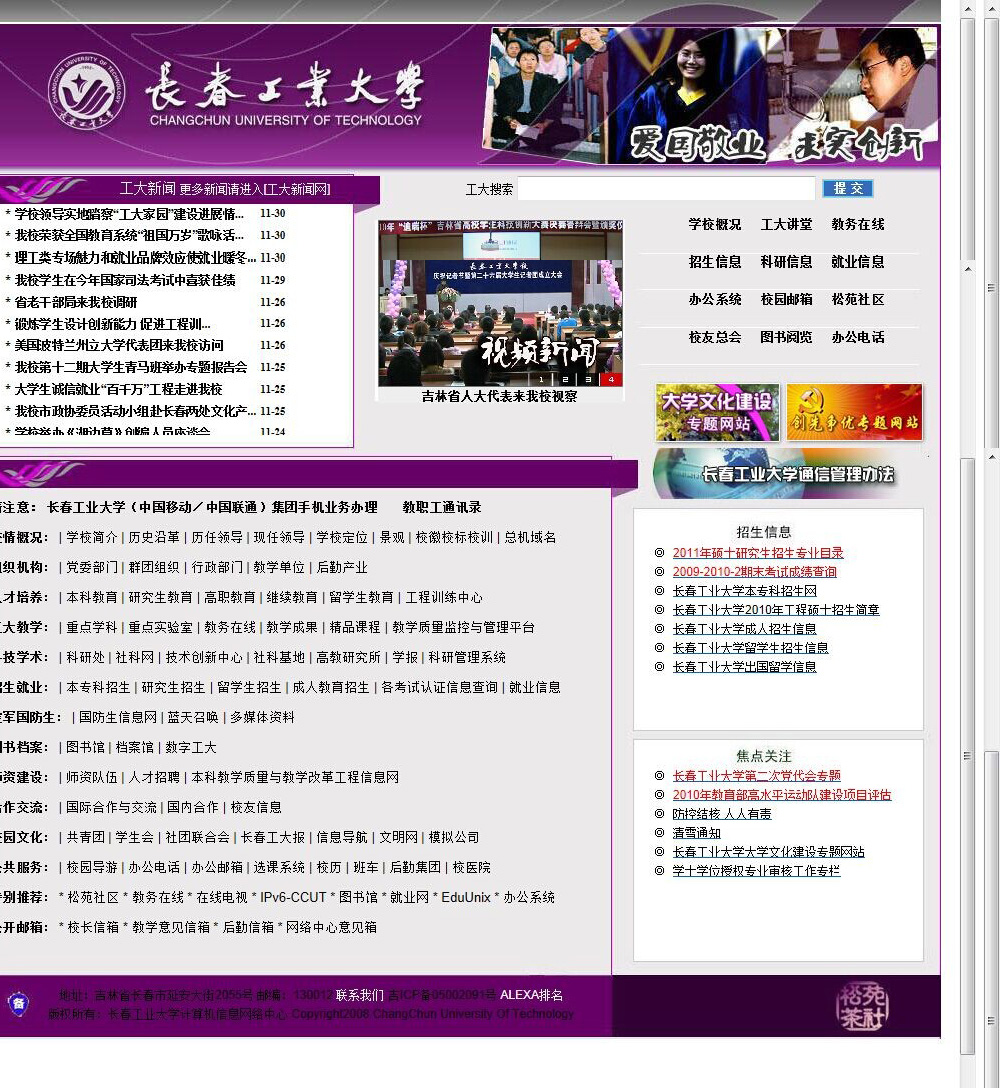Click the police record badge icon in footer
1000x1088 pixels.
[18, 1004]
